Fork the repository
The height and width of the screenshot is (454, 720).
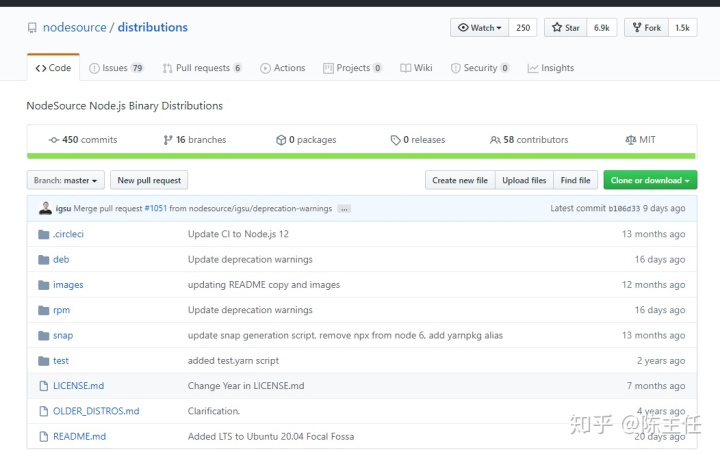(647, 28)
